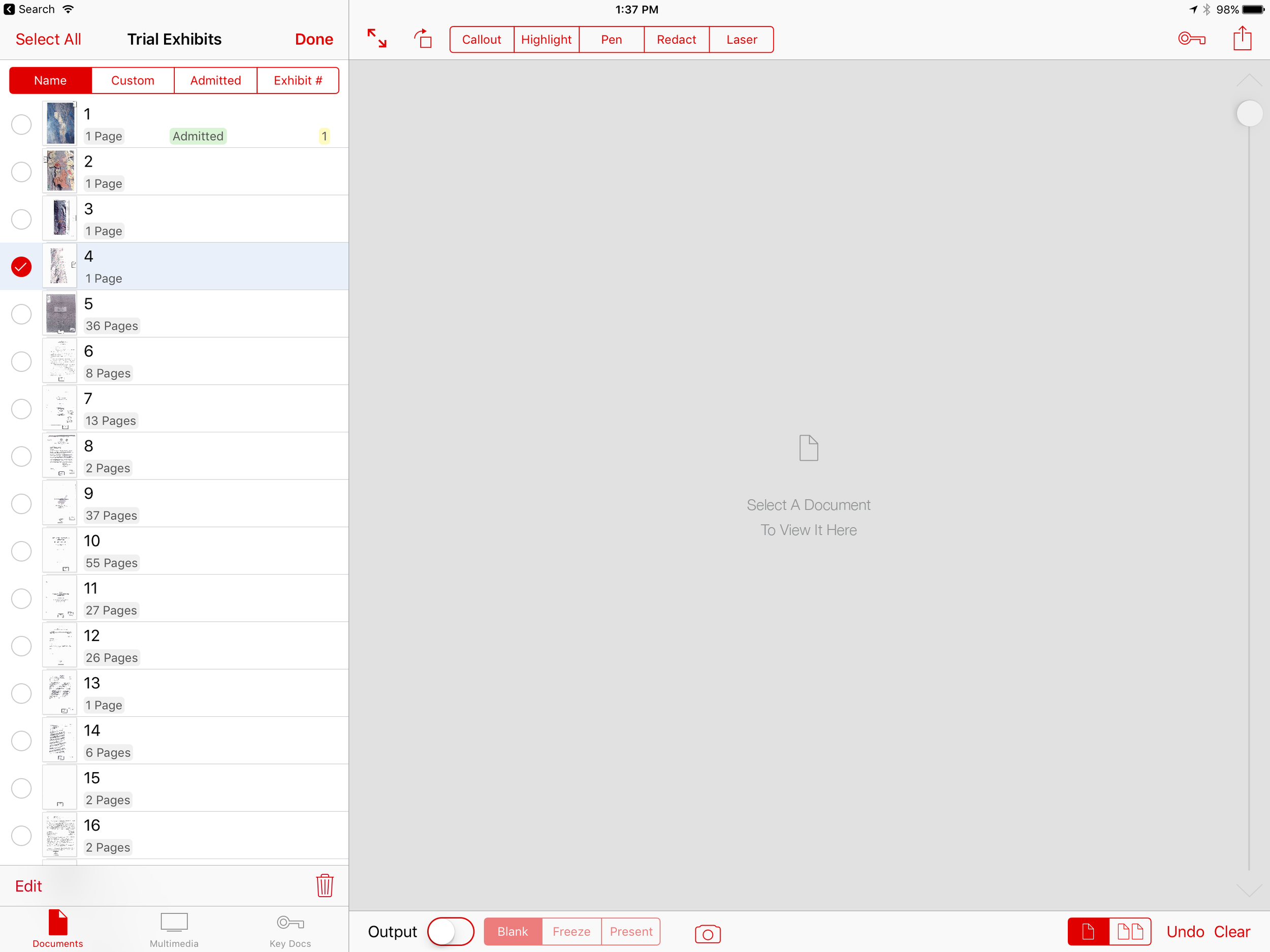Tap the scroll up chevron at top right
The image size is (1270, 952).
(x=1249, y=80)
